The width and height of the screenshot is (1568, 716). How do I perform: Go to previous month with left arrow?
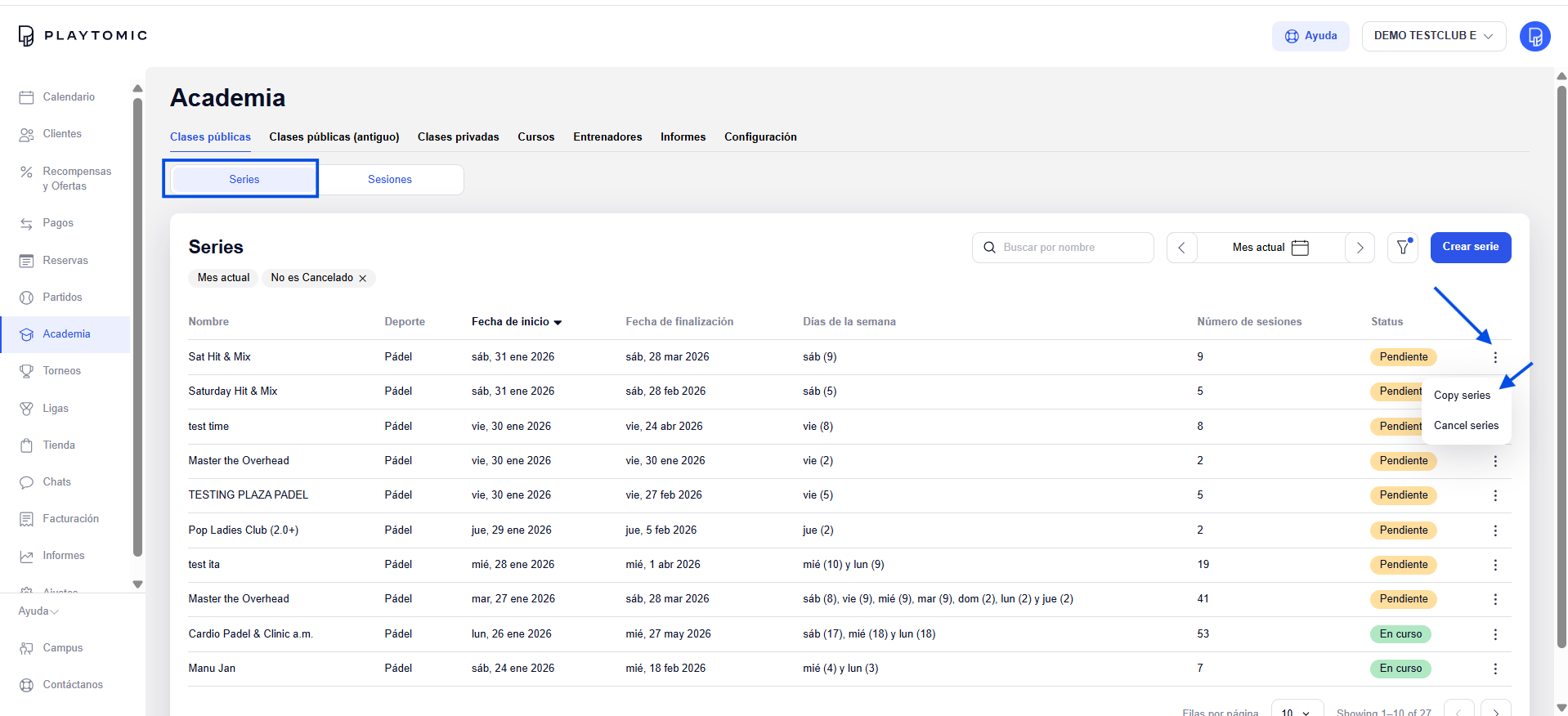pyautogui.click(x=1181, y=248)
